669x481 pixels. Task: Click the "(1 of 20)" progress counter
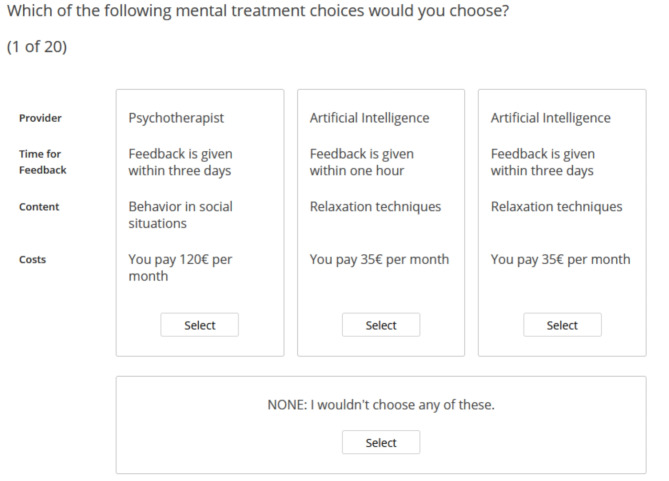coord(37,46)
